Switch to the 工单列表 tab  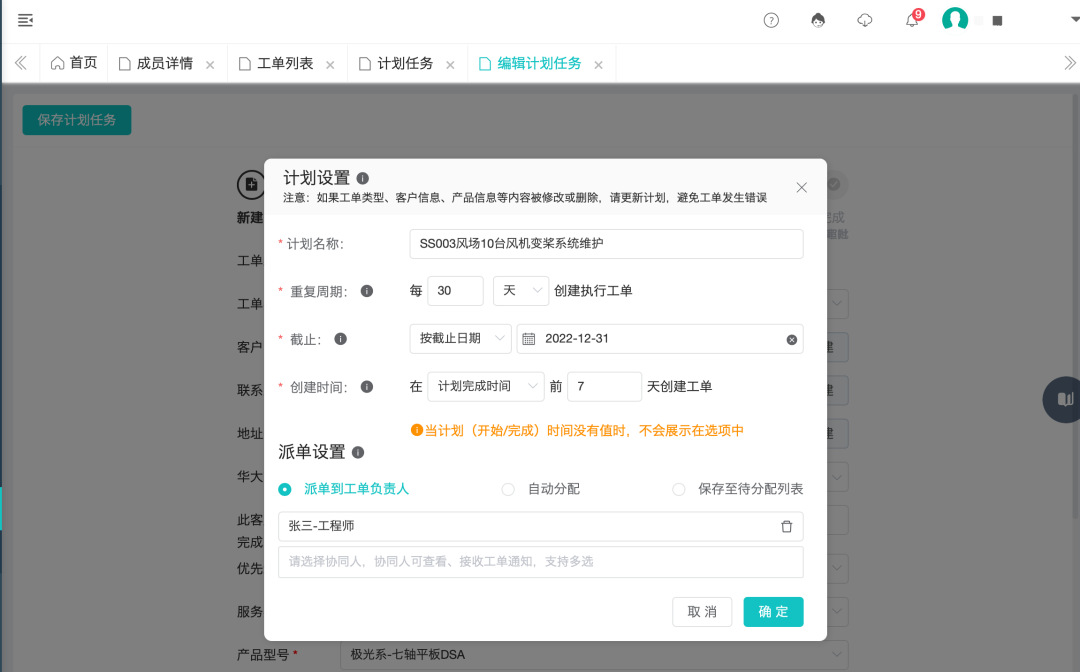tap(285, 63)
